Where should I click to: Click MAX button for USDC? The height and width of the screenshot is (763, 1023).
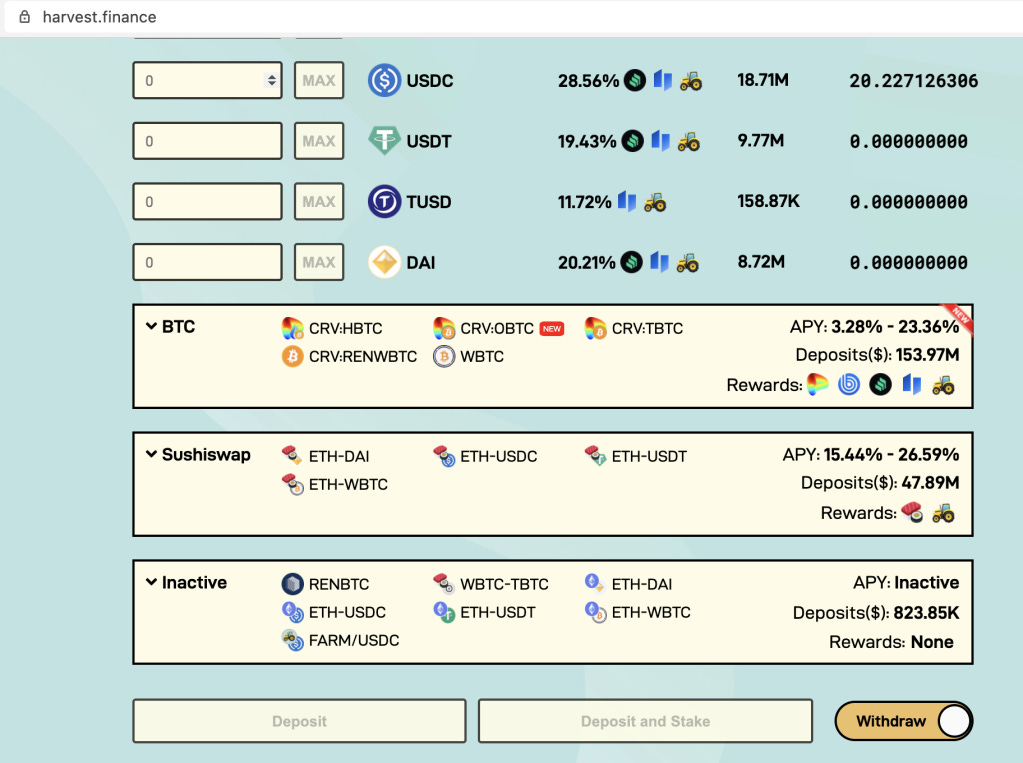click(319, 80)
